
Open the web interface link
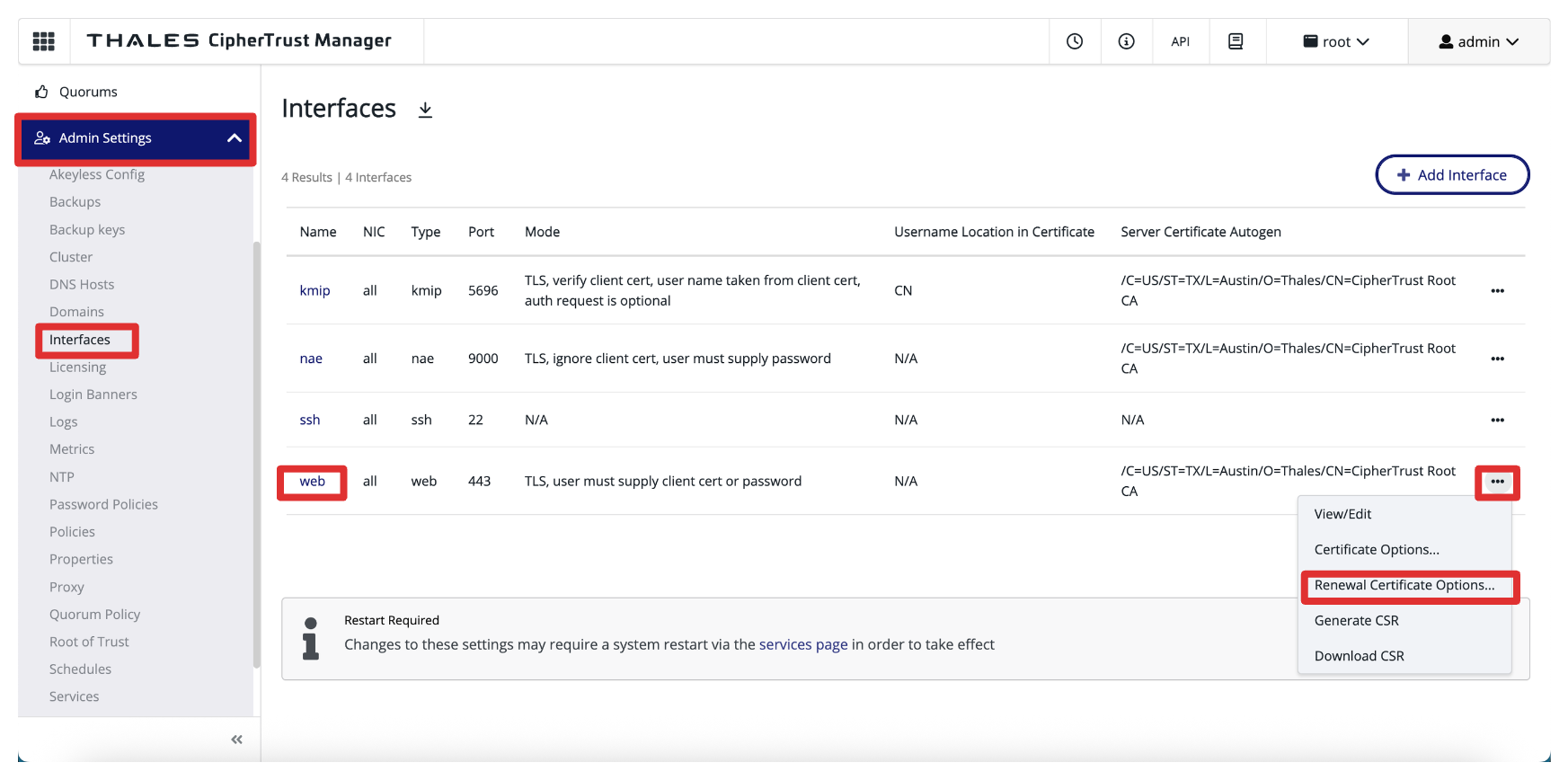coord(312,482)
